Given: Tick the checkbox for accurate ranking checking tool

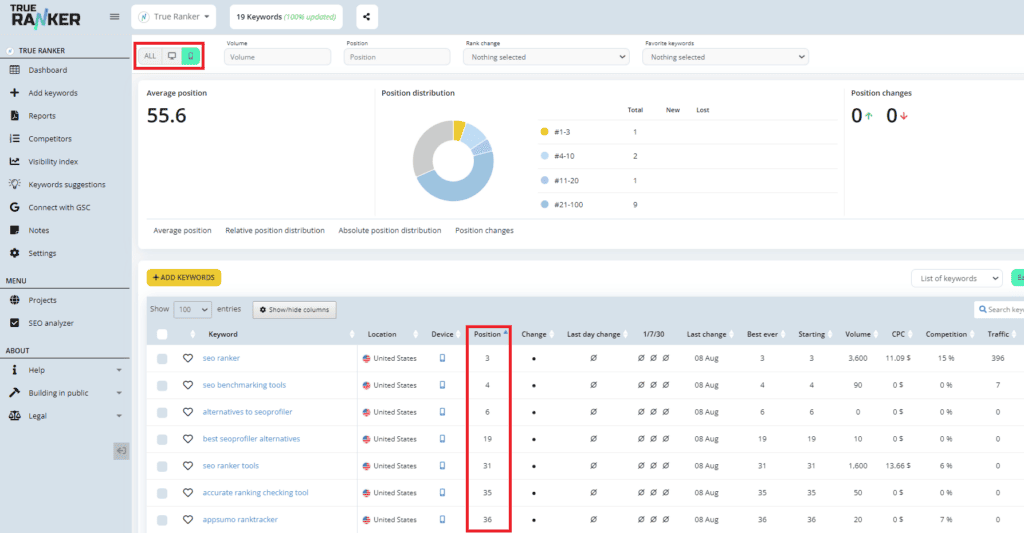Looking at the screenshot, I should [x=162, y=493].
